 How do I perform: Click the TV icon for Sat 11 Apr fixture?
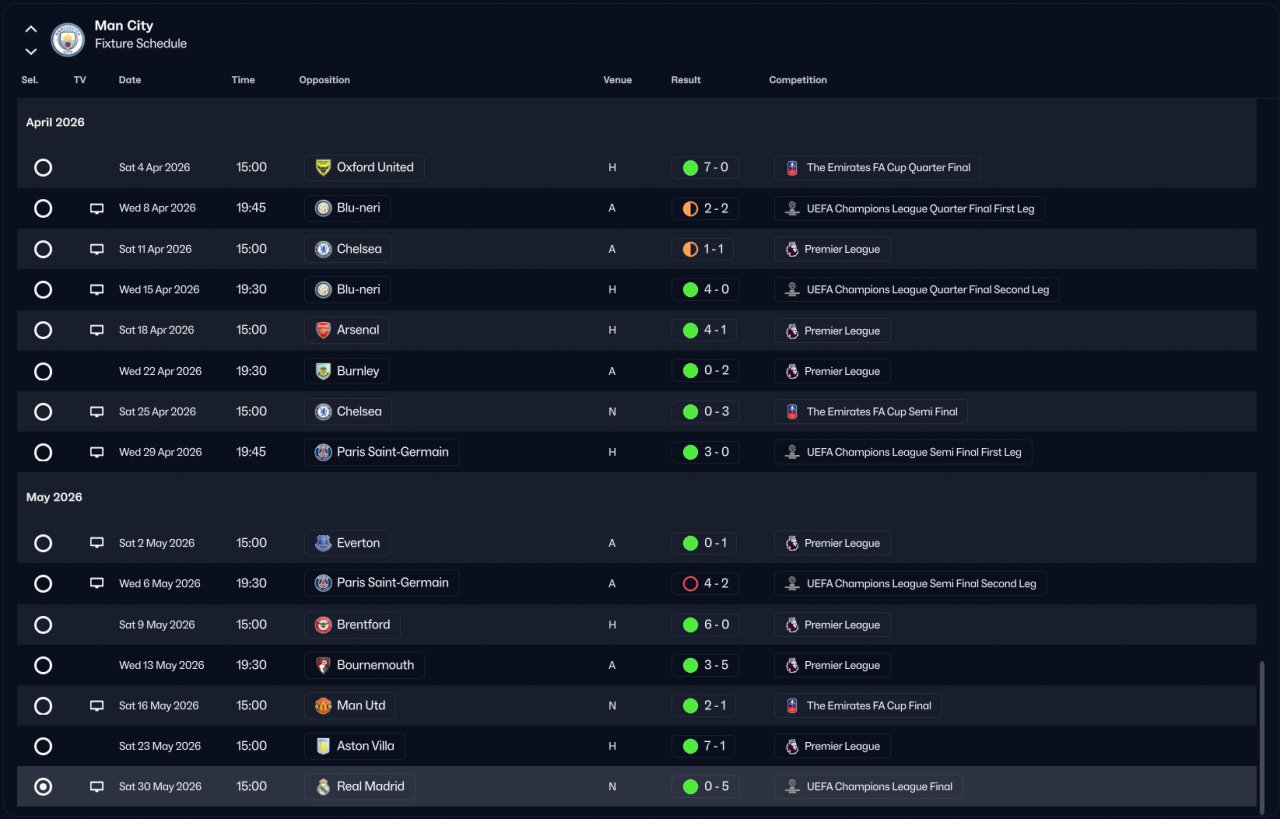(97, 249)
